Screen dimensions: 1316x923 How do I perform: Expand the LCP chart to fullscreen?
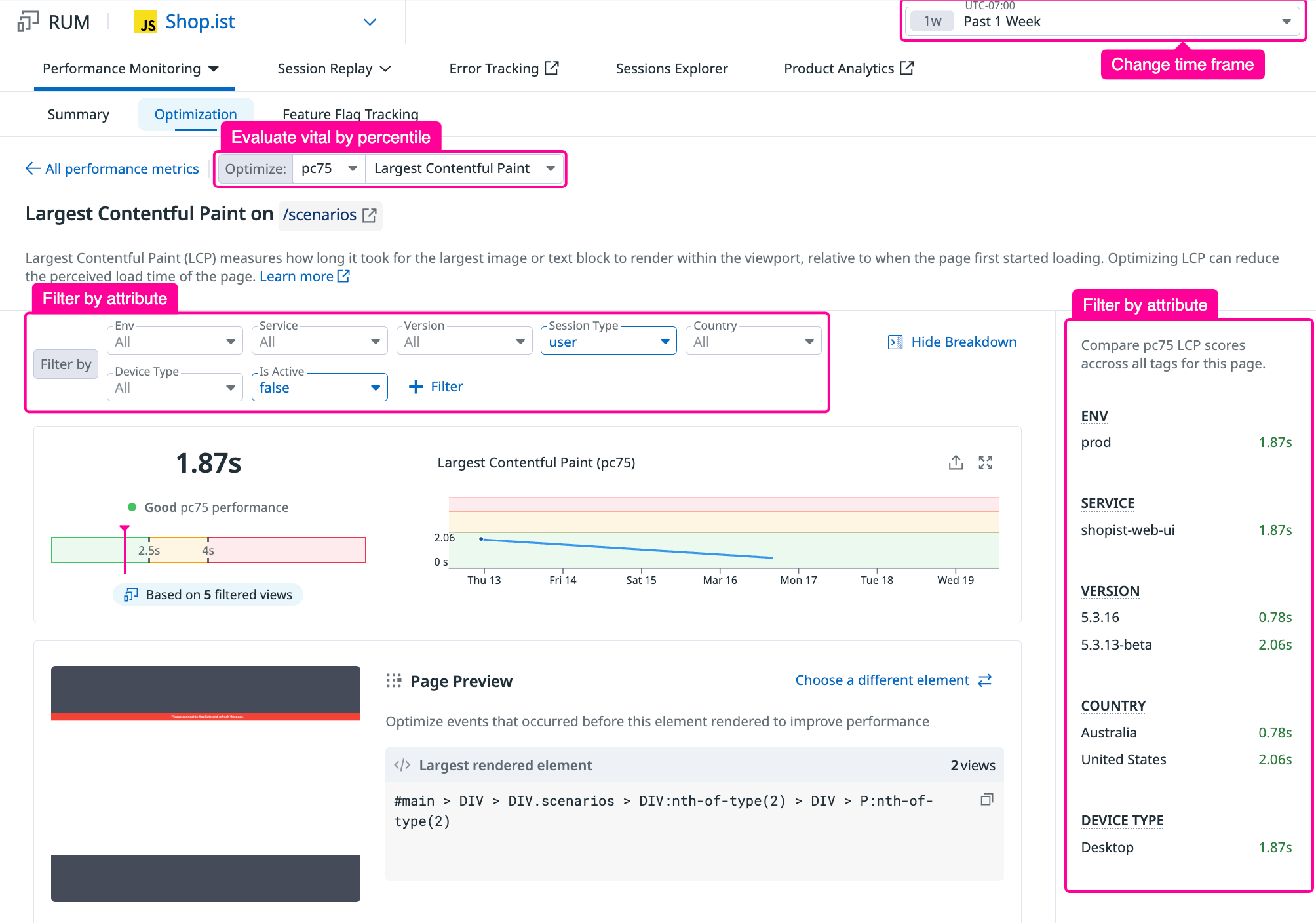[986, 462]
